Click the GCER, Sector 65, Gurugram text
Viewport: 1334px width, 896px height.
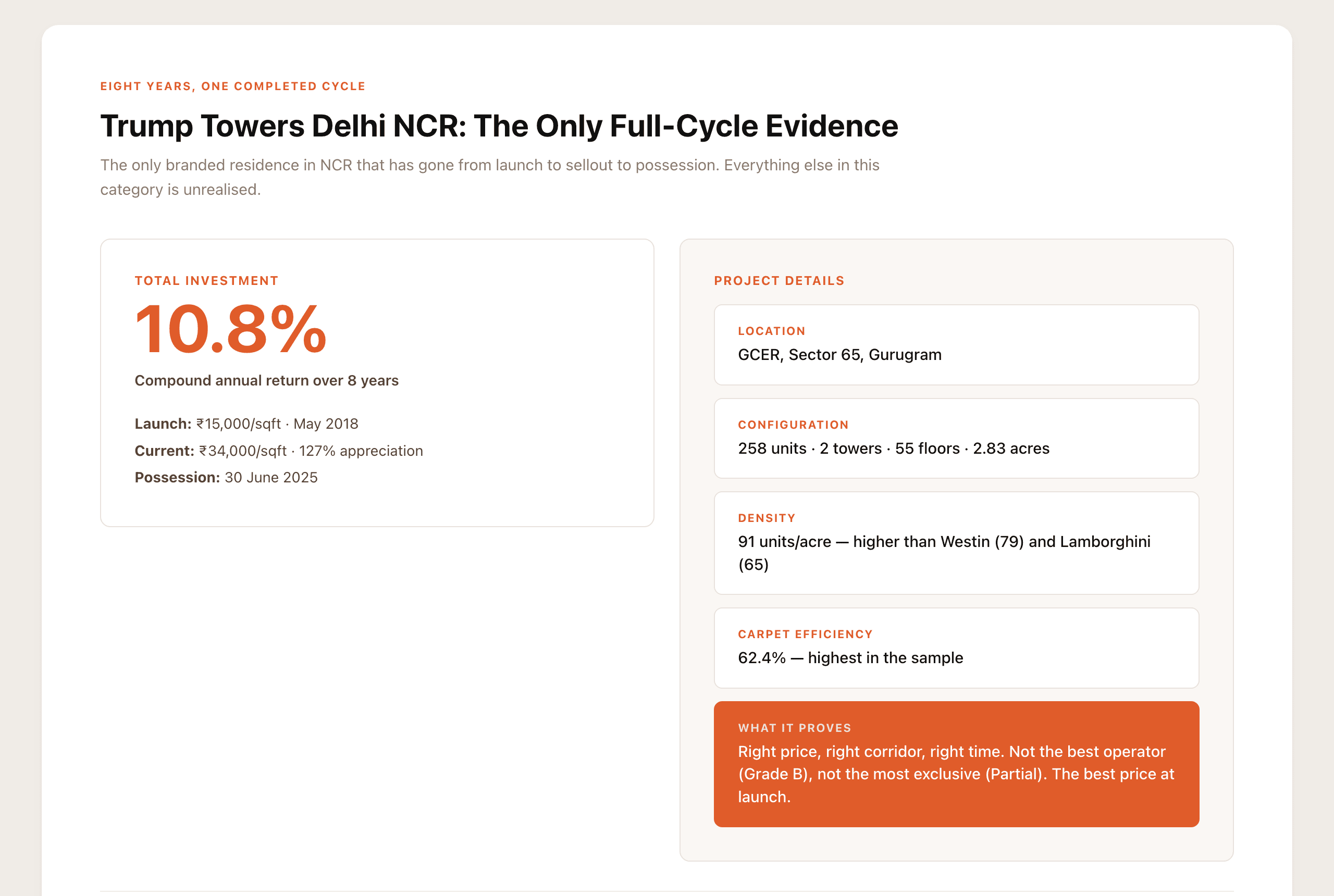click(x=839, y=355)
